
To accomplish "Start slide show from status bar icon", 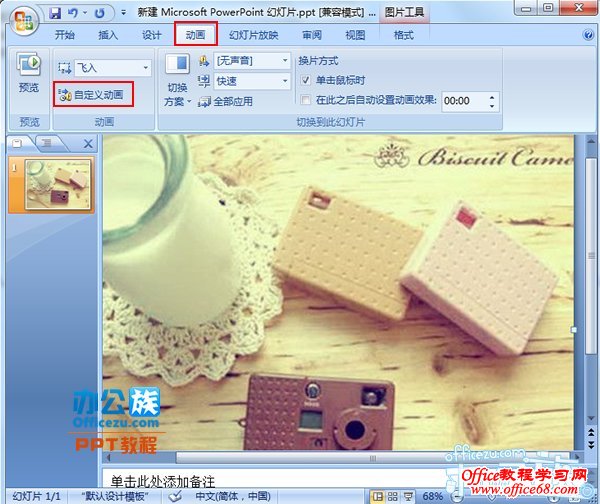I will 408,497.
